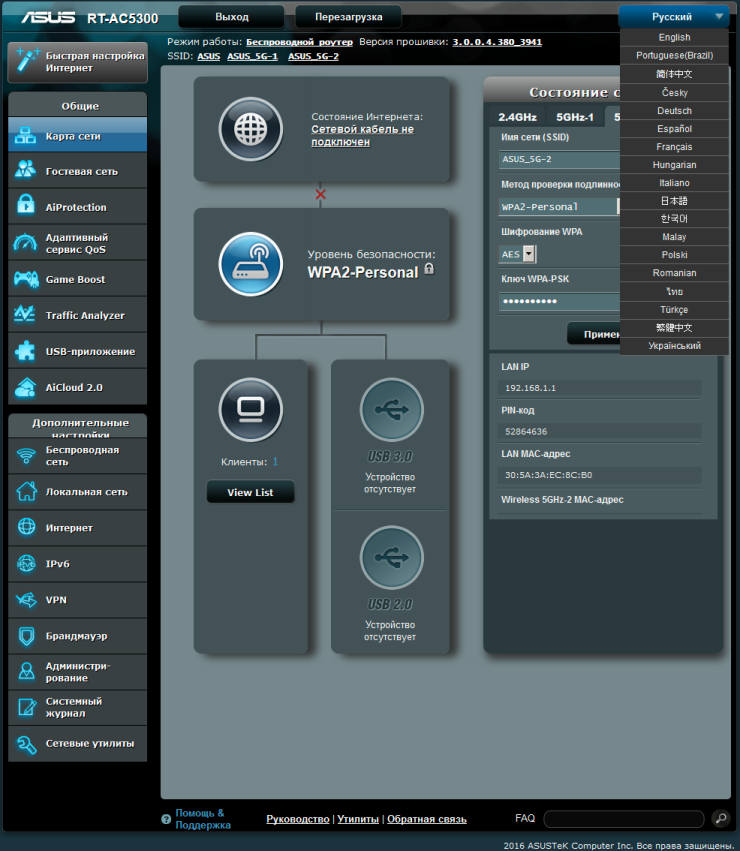Screen dimensions: 740x851
Task: Click the router security level icon
Action: [x=251, y=264]
